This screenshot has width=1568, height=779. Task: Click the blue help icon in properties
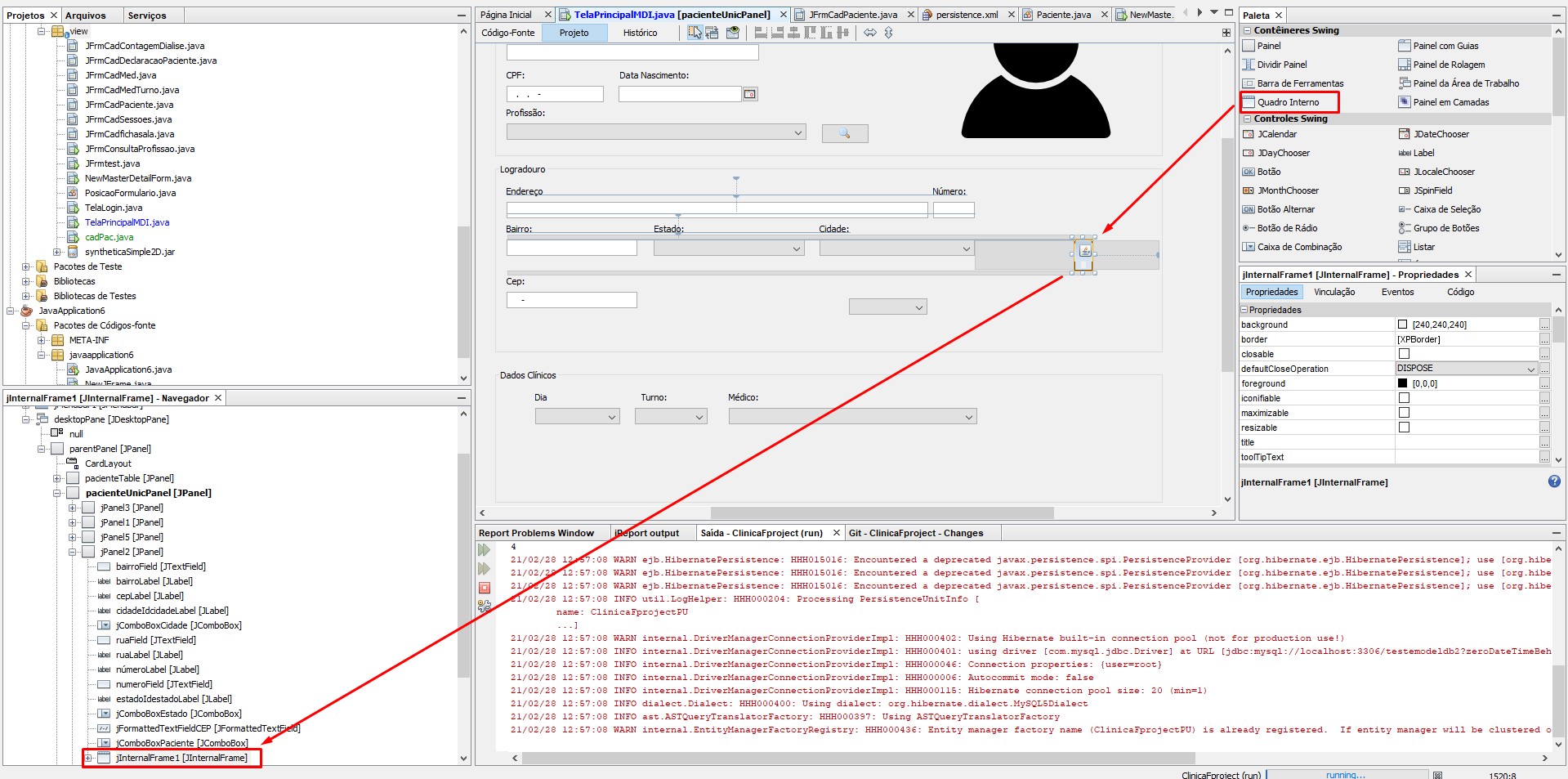point(1554,481)
